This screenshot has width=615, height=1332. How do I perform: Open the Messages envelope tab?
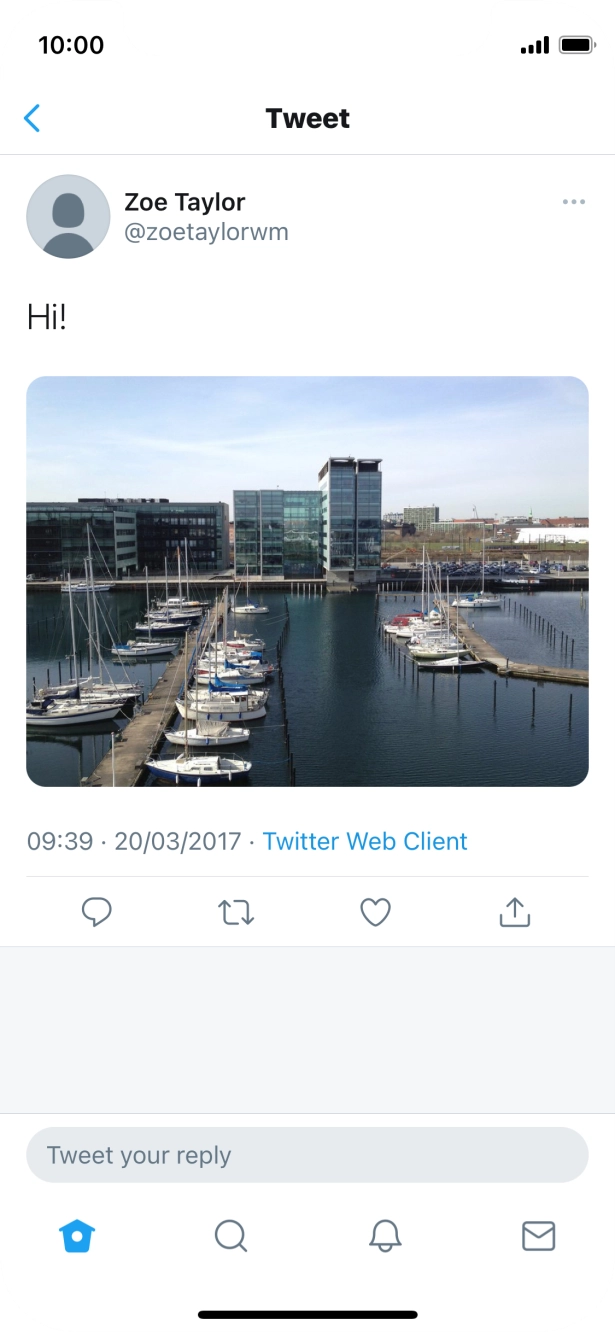pyautogui.click(x=539, y=1237)
